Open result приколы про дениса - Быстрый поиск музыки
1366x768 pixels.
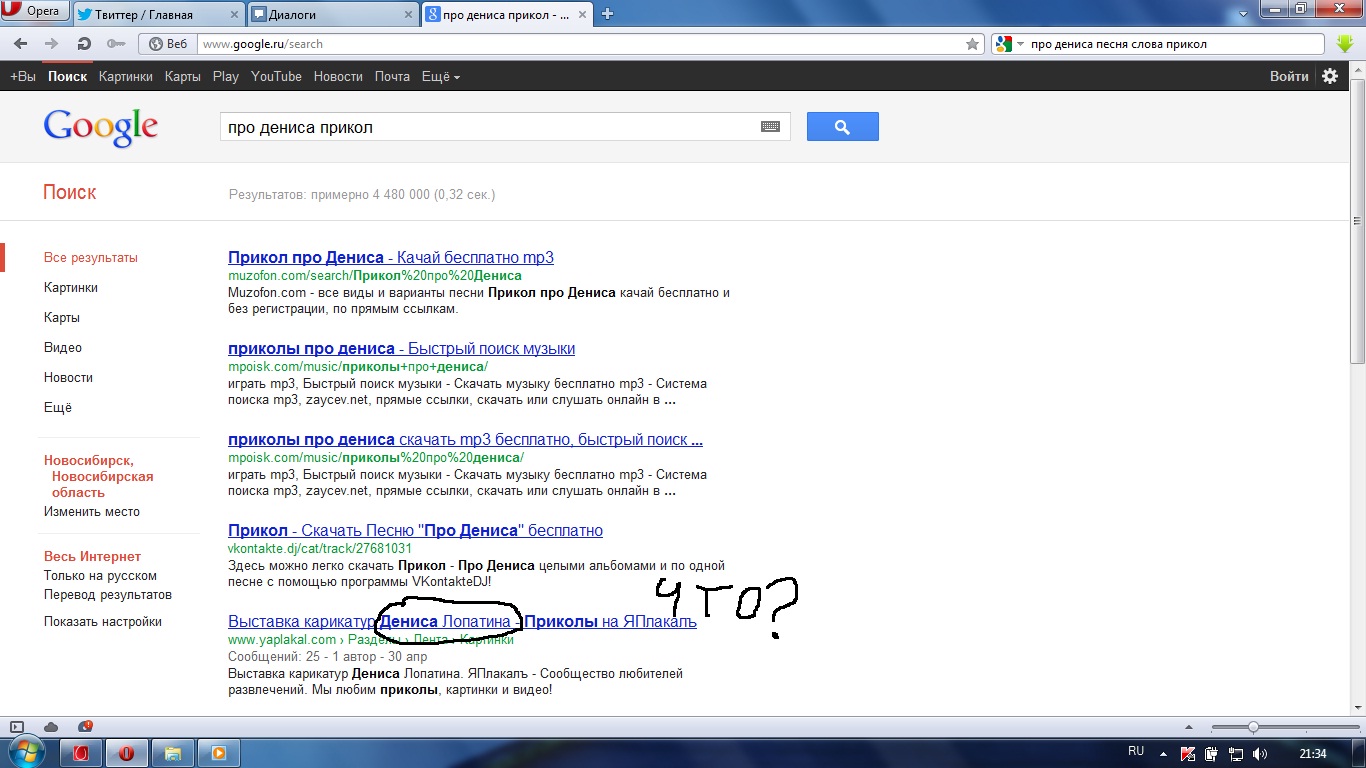(401, 348)
